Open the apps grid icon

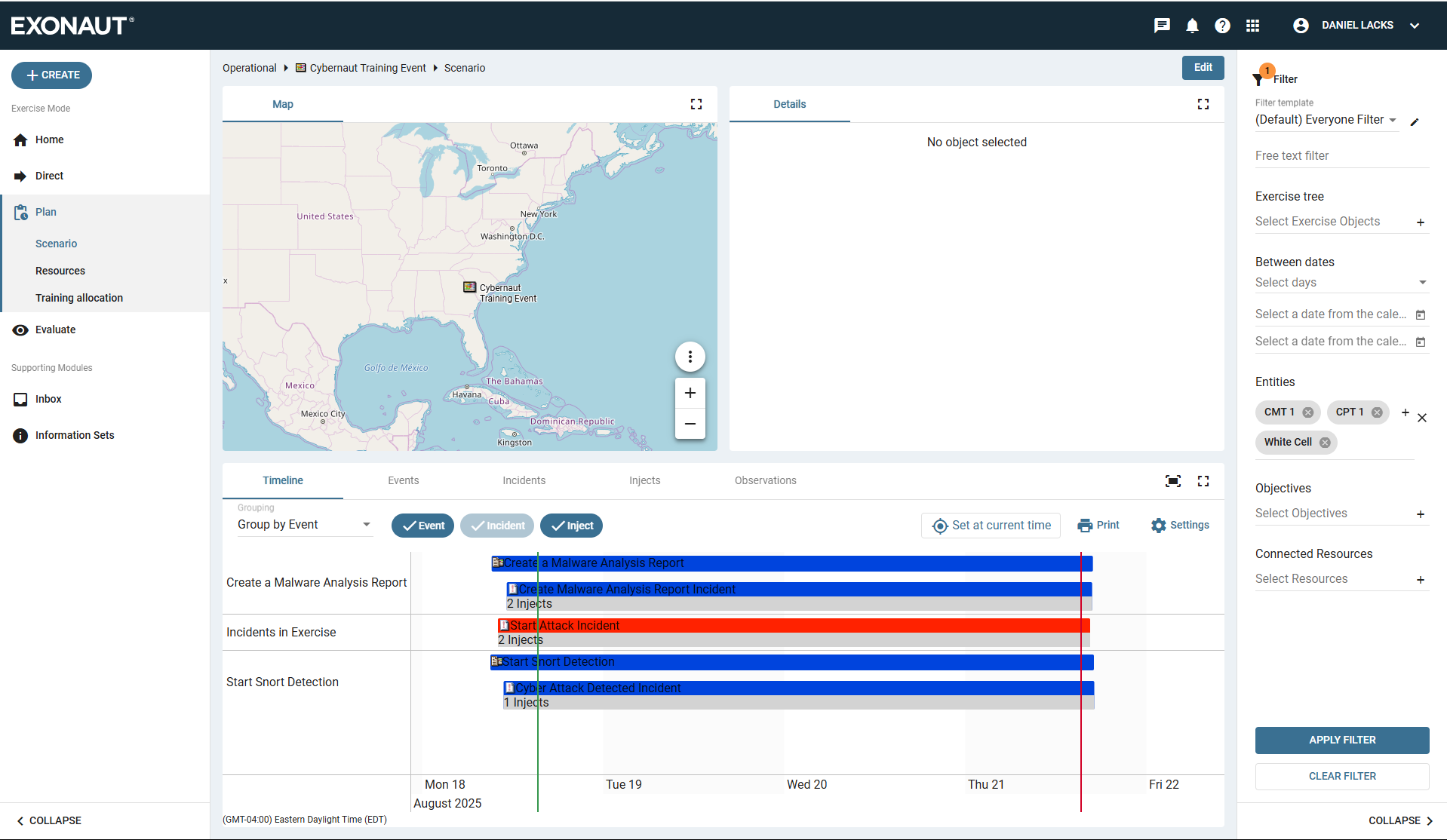click(1253, 25)
